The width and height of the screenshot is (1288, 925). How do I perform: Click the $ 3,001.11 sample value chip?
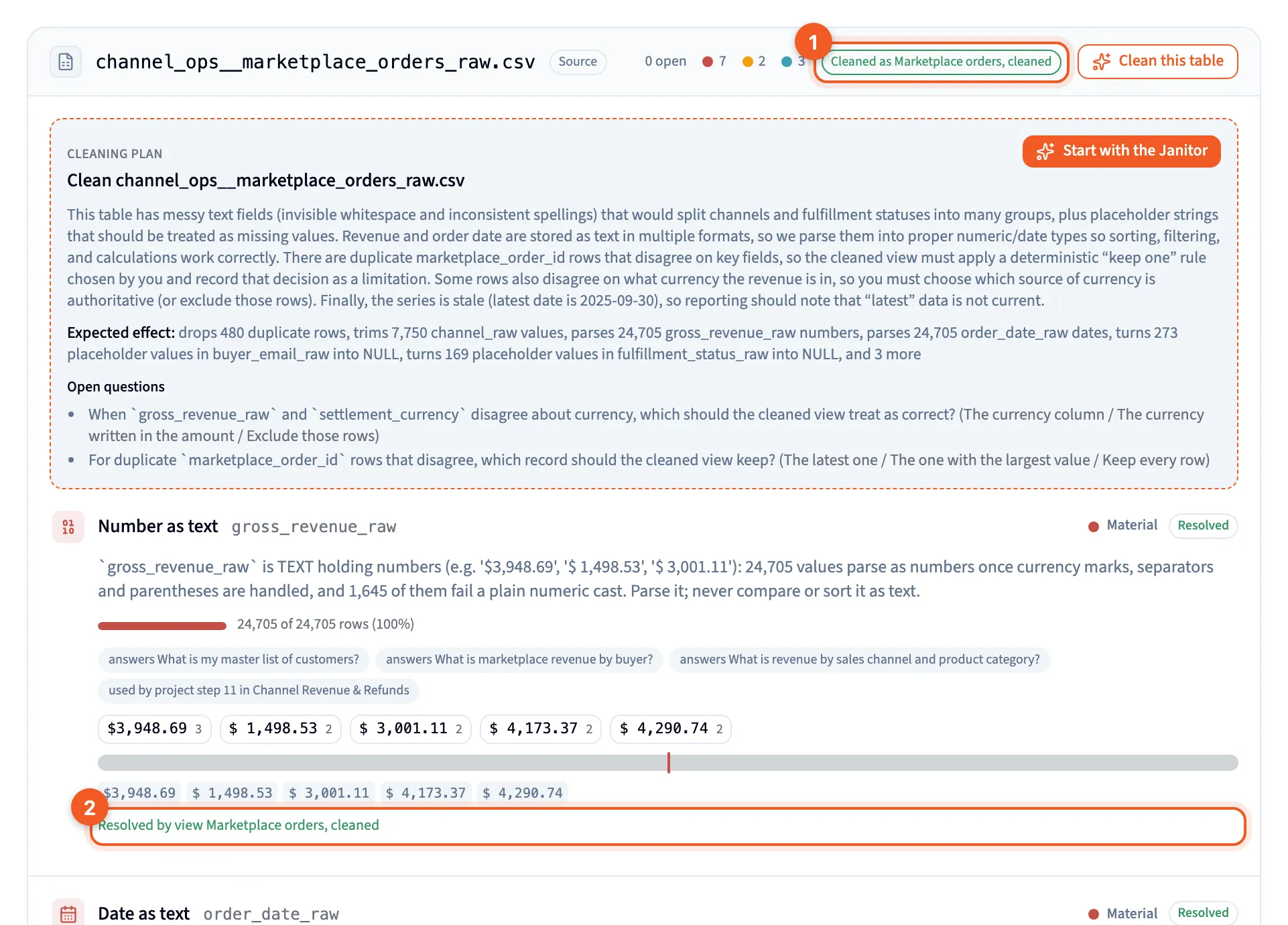[410, 729]
